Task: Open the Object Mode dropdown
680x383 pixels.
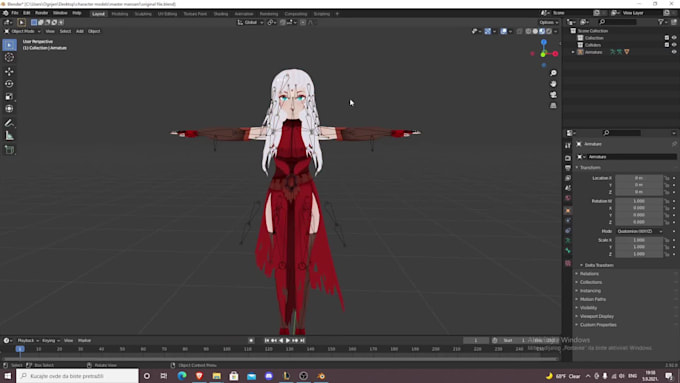Action: [x=22, y=31]
